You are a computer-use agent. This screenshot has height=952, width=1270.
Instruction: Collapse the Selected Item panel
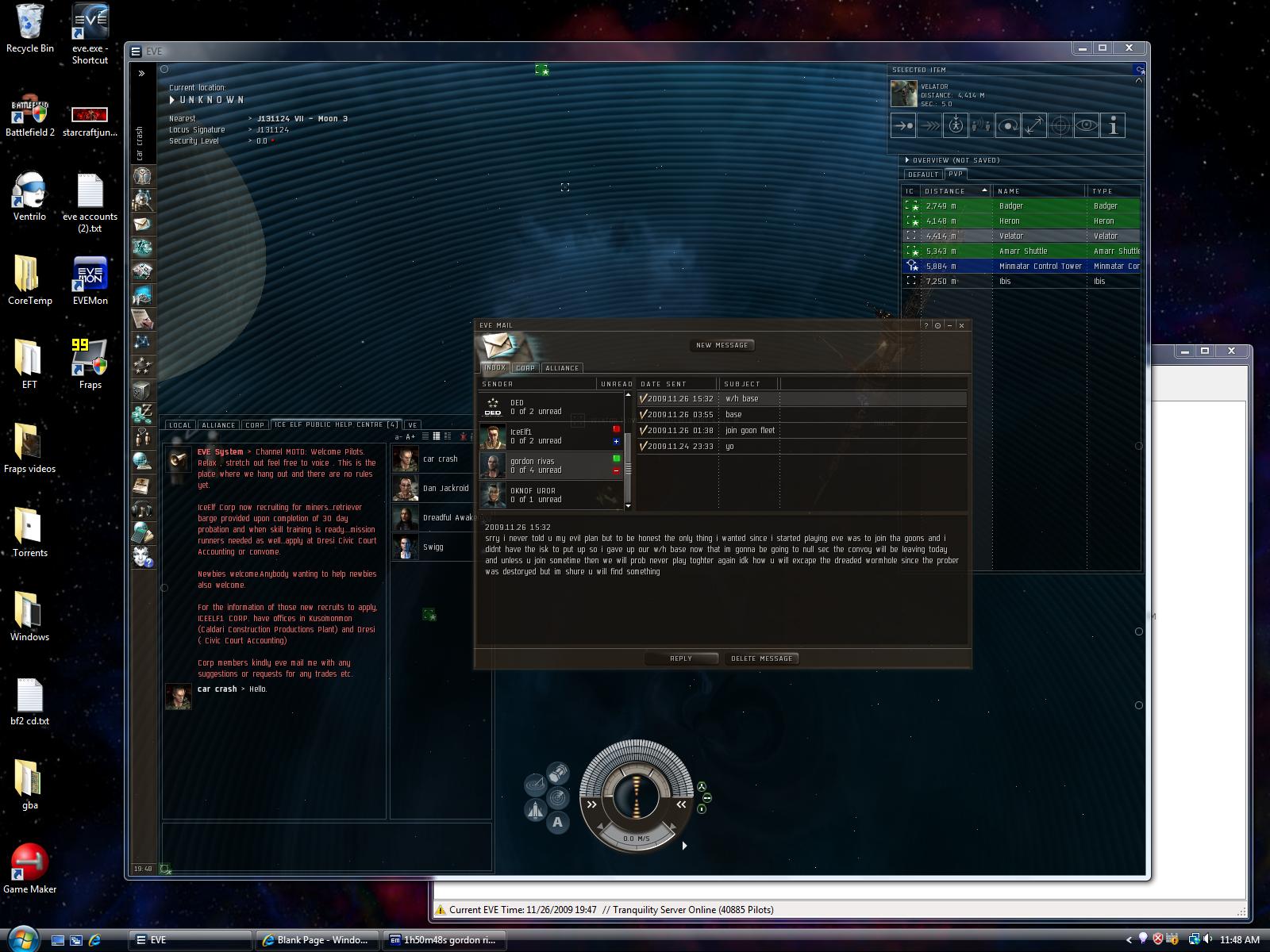coord(1139,80)
